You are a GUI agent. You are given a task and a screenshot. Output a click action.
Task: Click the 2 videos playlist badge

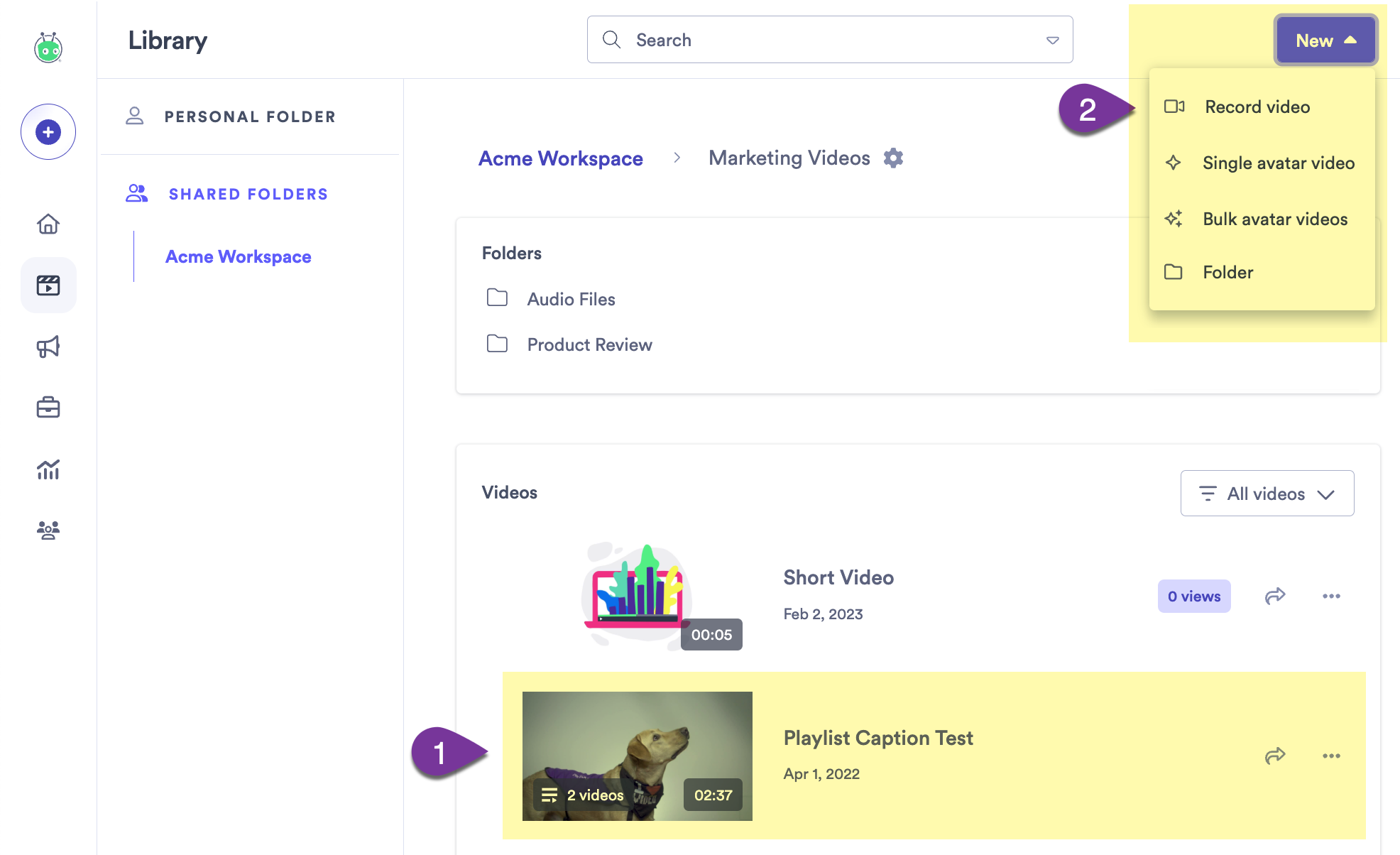coord(582,795)
